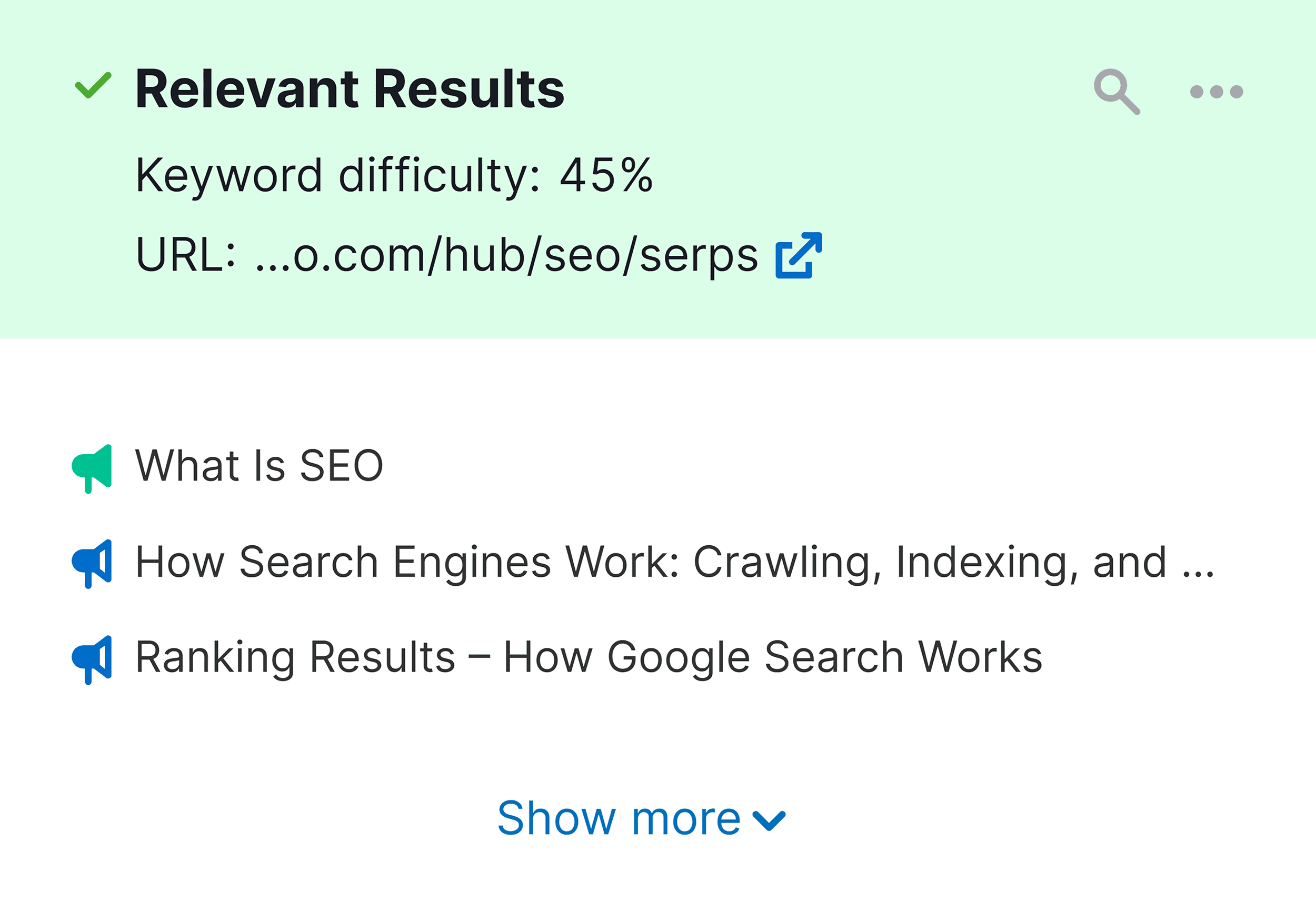This screenshot has width=1316, height=901.
Task: Open the What Is SEO result
Action: click(x=260, y=466)
